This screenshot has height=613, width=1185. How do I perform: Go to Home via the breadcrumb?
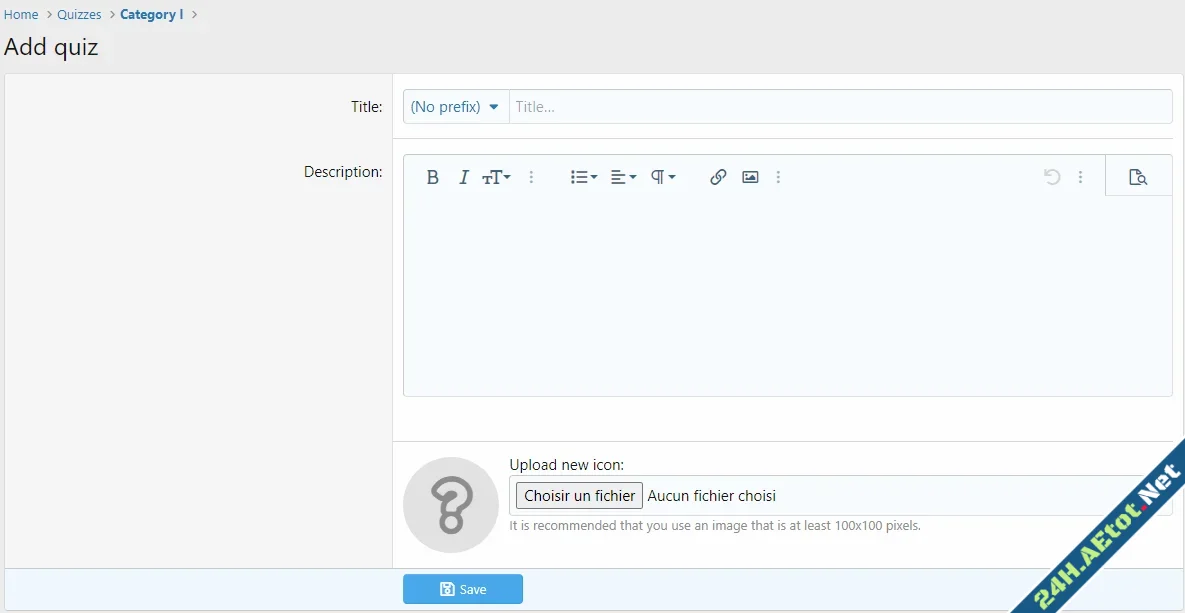pyautogui.click(x=21, y=14)
